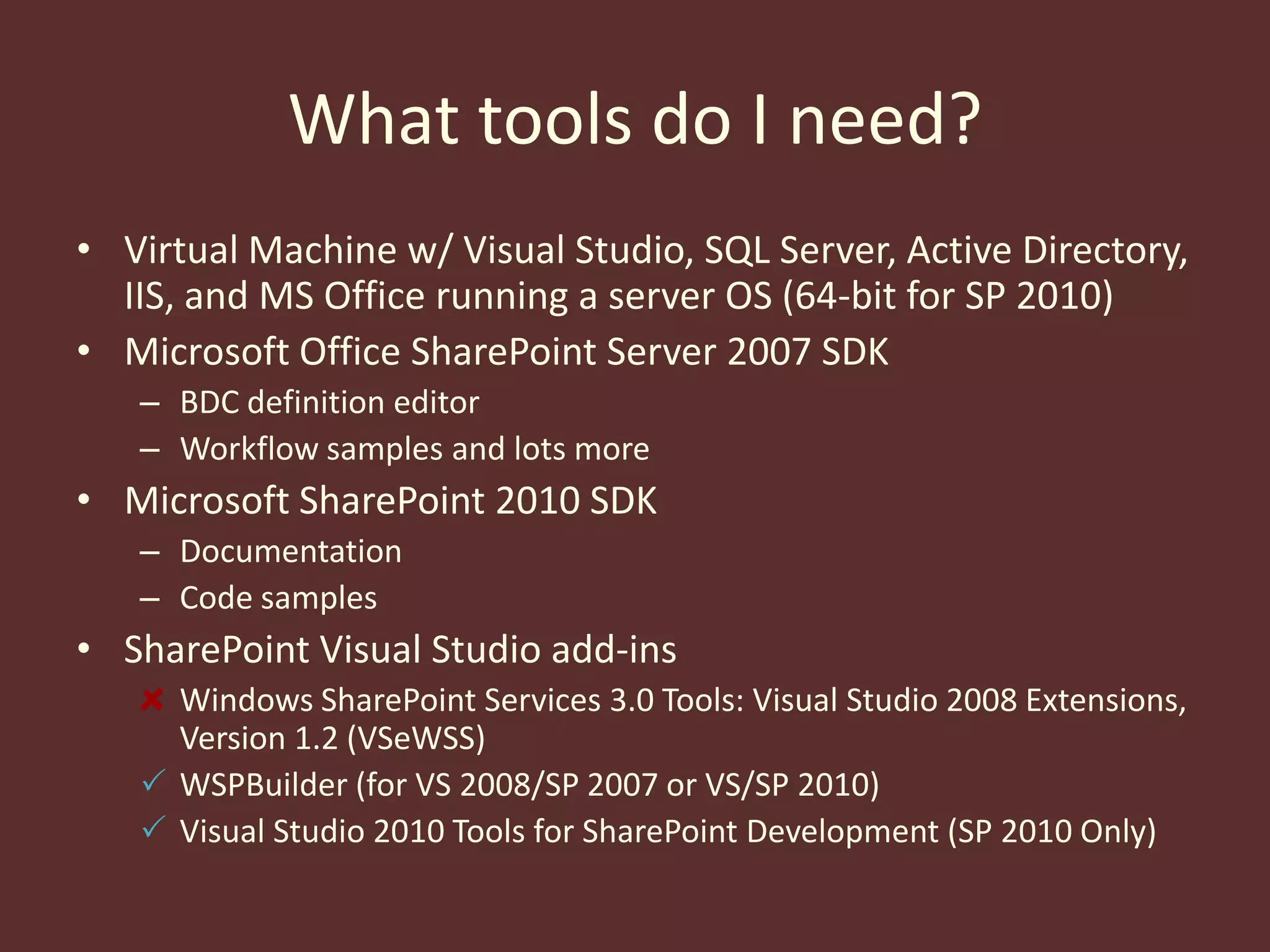Click 'SharePoint Visual Studio add-ins' heading

coord(400,650)
